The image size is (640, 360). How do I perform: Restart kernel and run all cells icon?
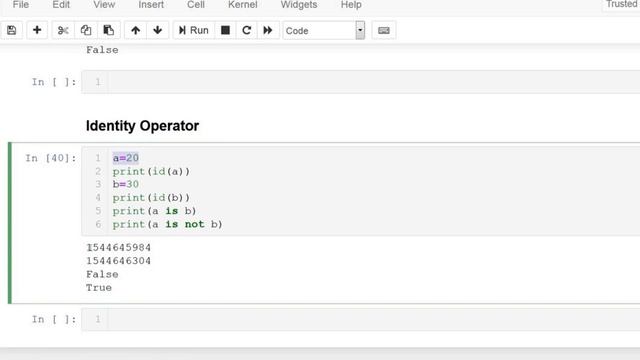pos(268,30)
